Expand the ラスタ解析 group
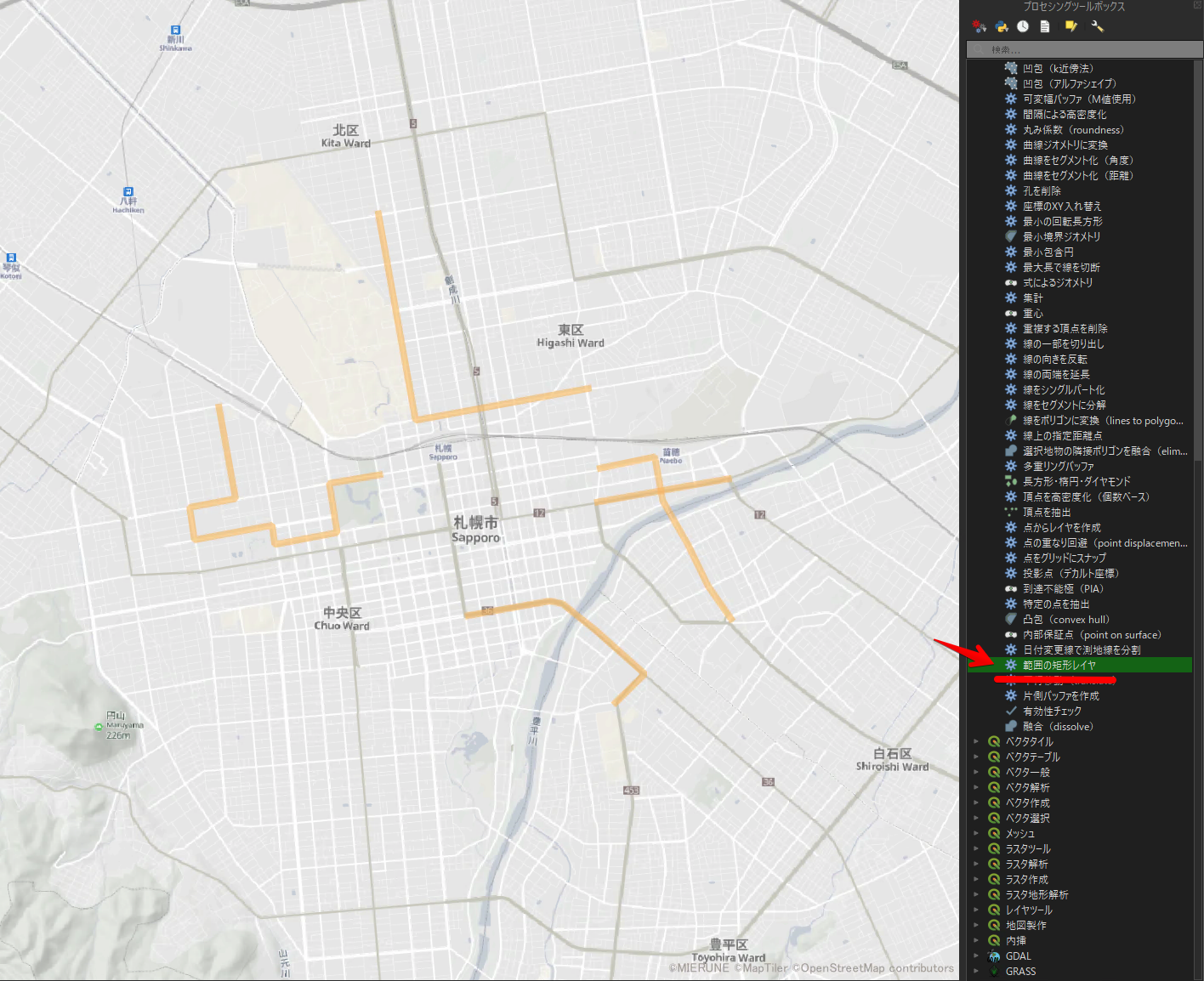 click(976, 864)
